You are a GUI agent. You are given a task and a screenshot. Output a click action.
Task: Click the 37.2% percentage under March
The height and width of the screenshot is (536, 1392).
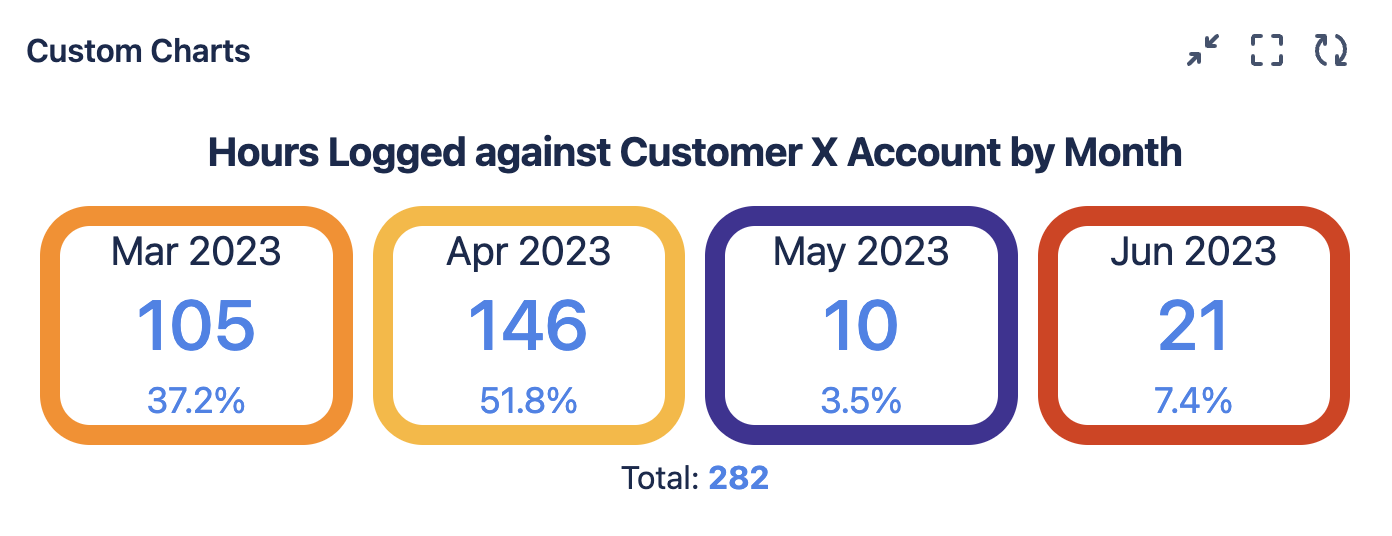pos(196,400)
